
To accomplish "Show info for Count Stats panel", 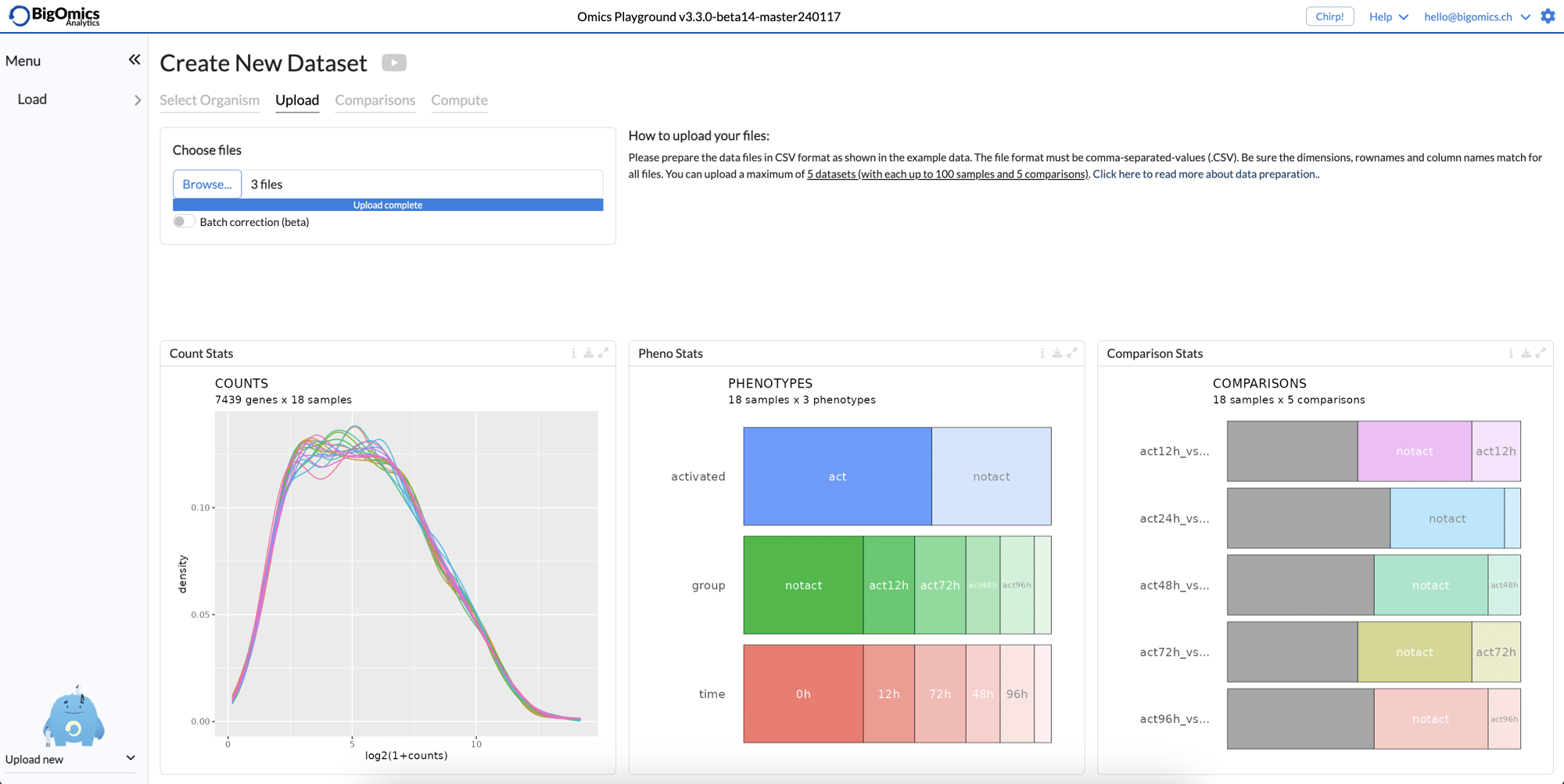I will coord(573,353).
